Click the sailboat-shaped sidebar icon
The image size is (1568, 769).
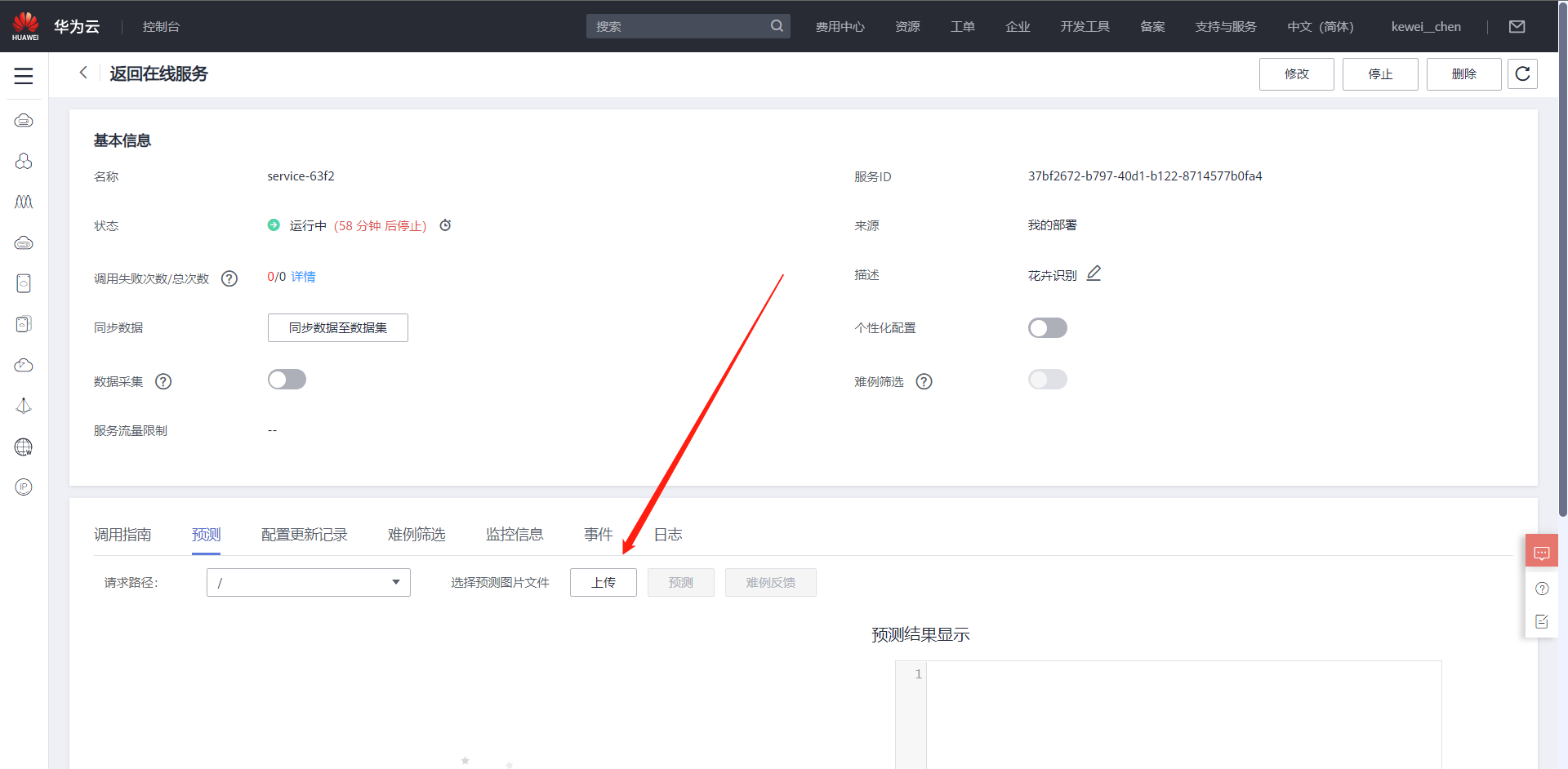(24, 406)
